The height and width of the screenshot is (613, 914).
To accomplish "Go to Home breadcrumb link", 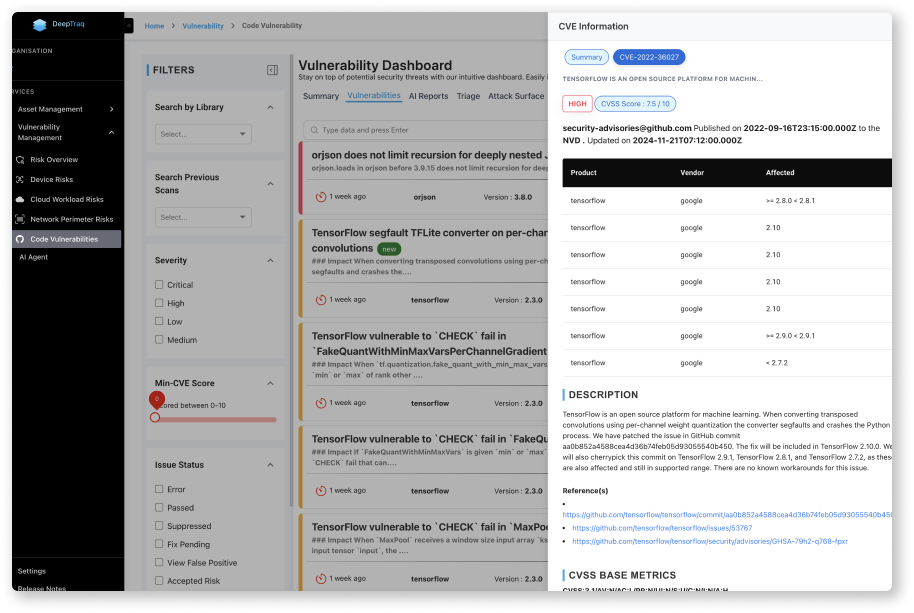I will coord(154,26).
